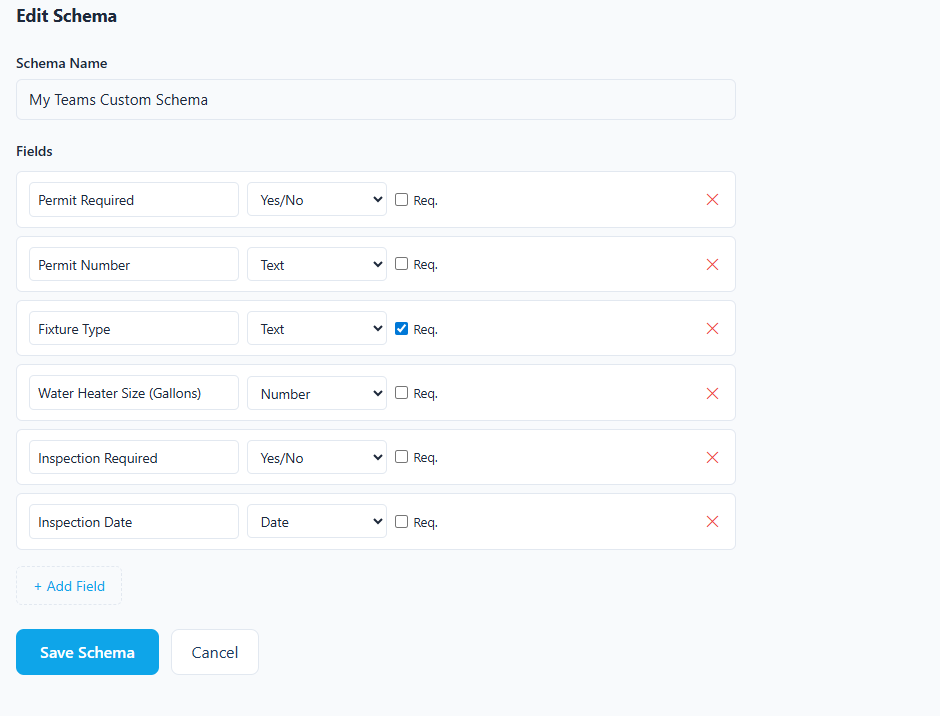Delete the Fixture Type field
This screenshot has height=716, width=940.
712,328
